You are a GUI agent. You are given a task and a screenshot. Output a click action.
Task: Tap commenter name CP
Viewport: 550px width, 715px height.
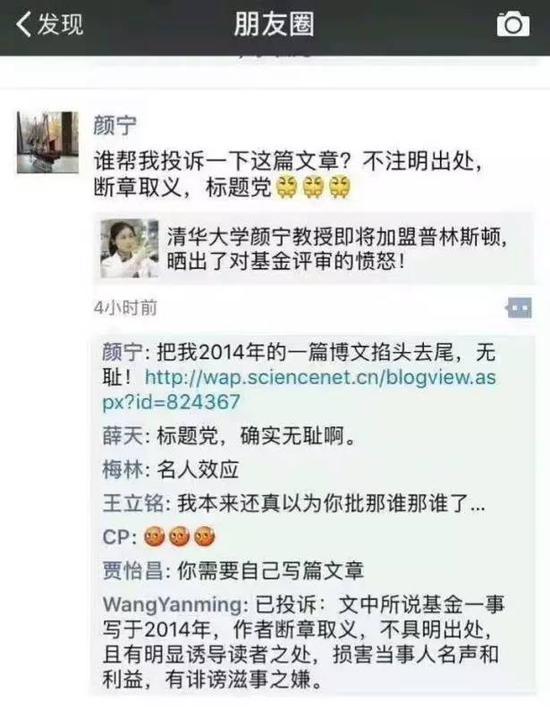[116, 537]
